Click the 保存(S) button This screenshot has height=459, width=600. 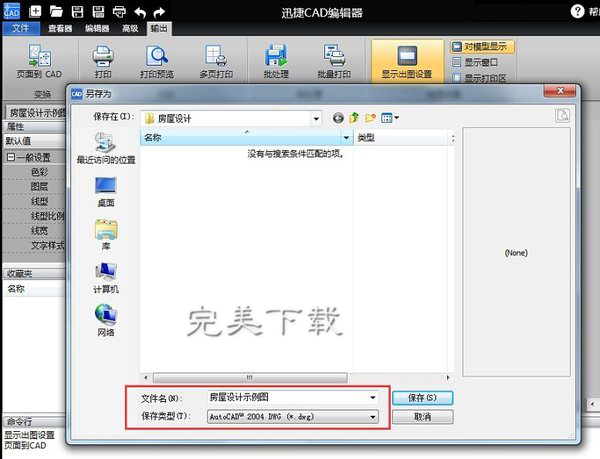(x=422, y=398)
